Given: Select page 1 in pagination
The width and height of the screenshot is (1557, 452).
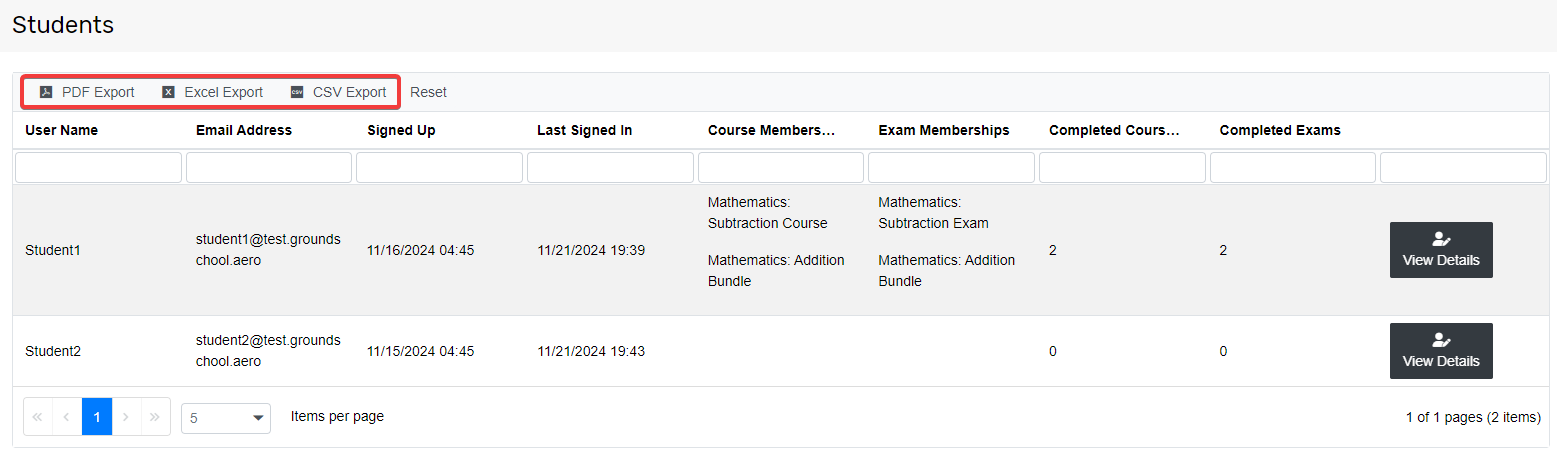Looking at the screenshot, I should pyautogui.click(x=97, y=417).
